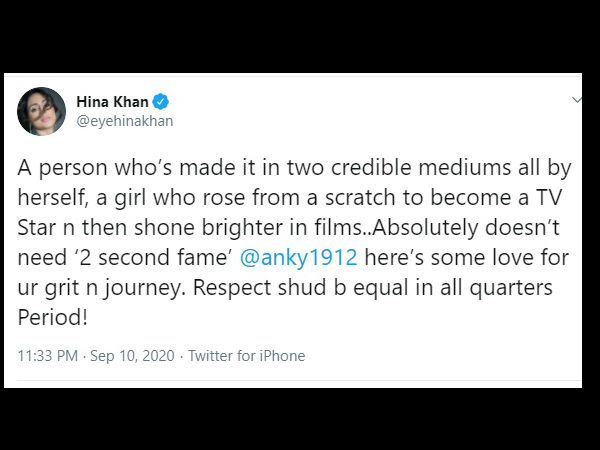Click the word quarters in the tweet

coord(511,288)
